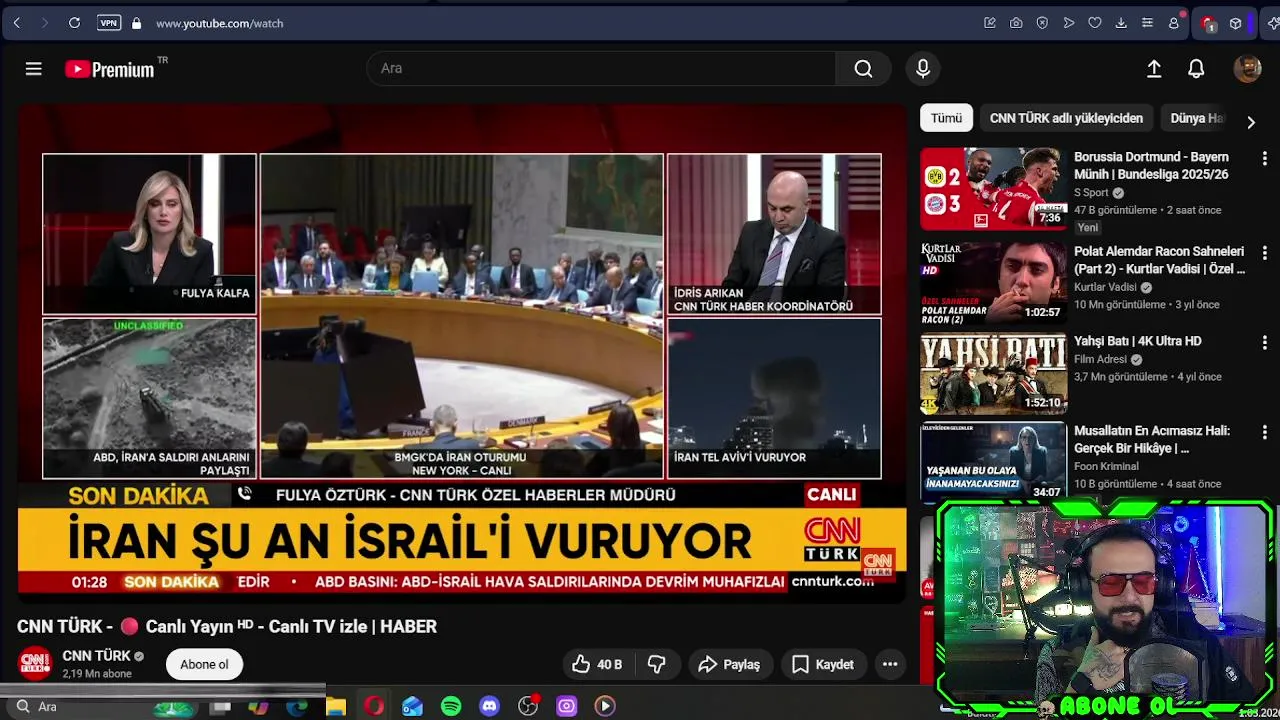Go back with browser back arrow

pyautogui.click(x=17, y=23)
